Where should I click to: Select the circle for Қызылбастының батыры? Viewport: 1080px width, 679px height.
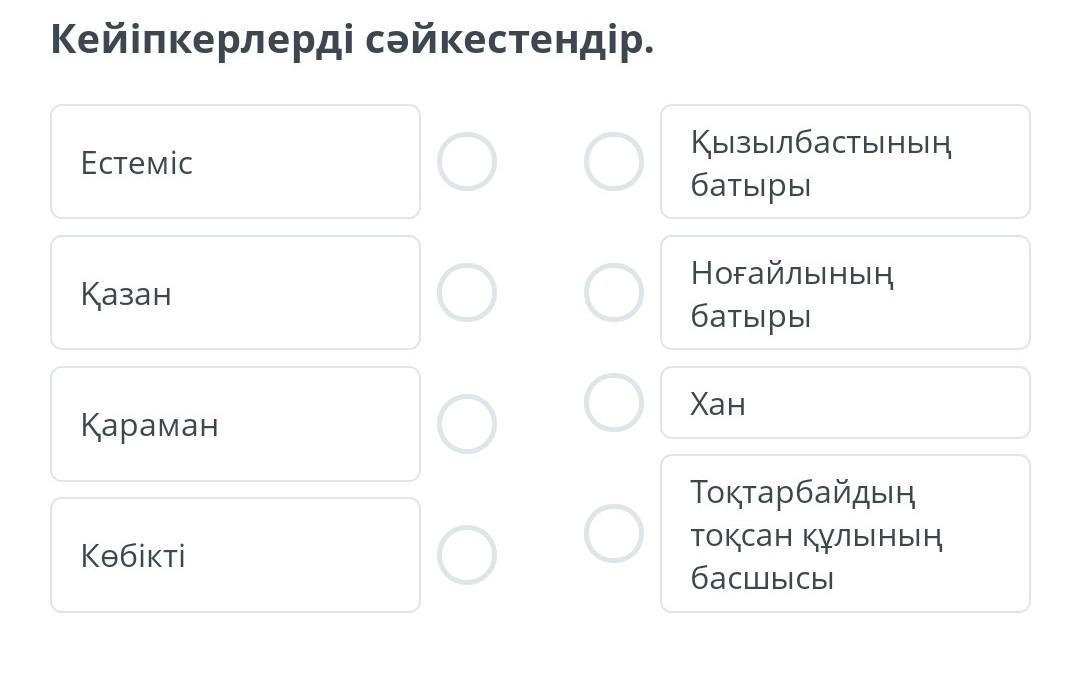(614, 162)
